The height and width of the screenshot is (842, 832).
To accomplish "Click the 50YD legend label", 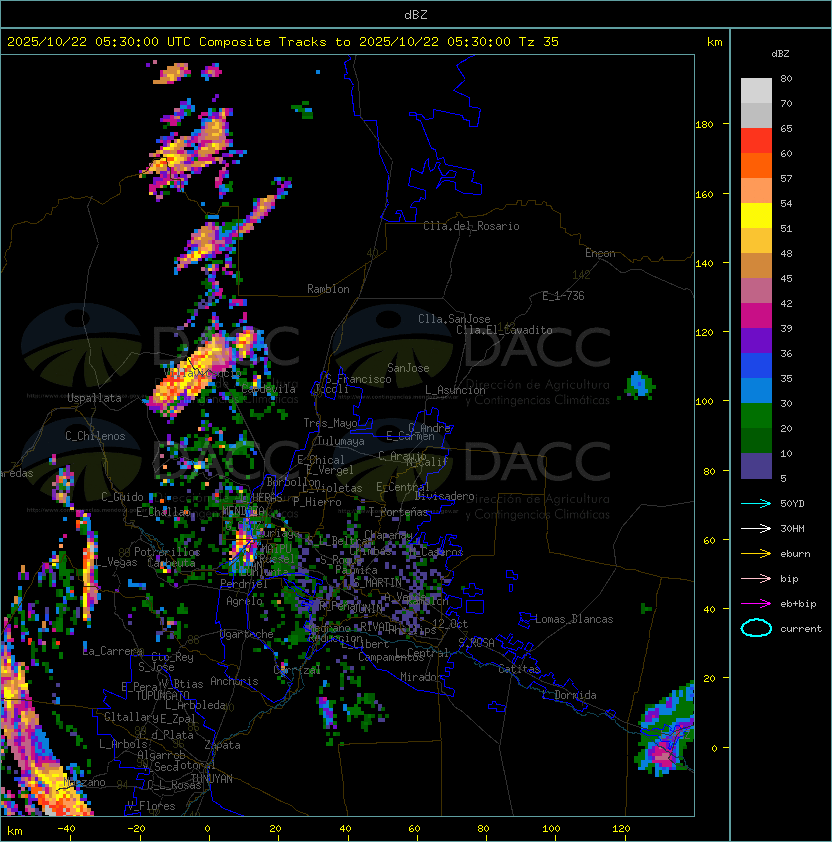I will pyautogui.click(x=792, y=504).
